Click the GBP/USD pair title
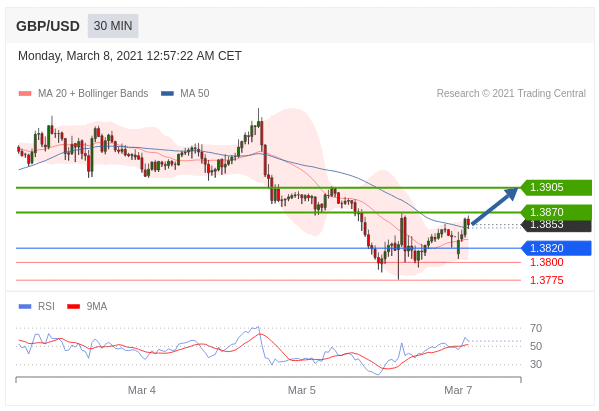The width and height of the screenshot is (599, 411). pyautogui.click(x=48, y=26)
